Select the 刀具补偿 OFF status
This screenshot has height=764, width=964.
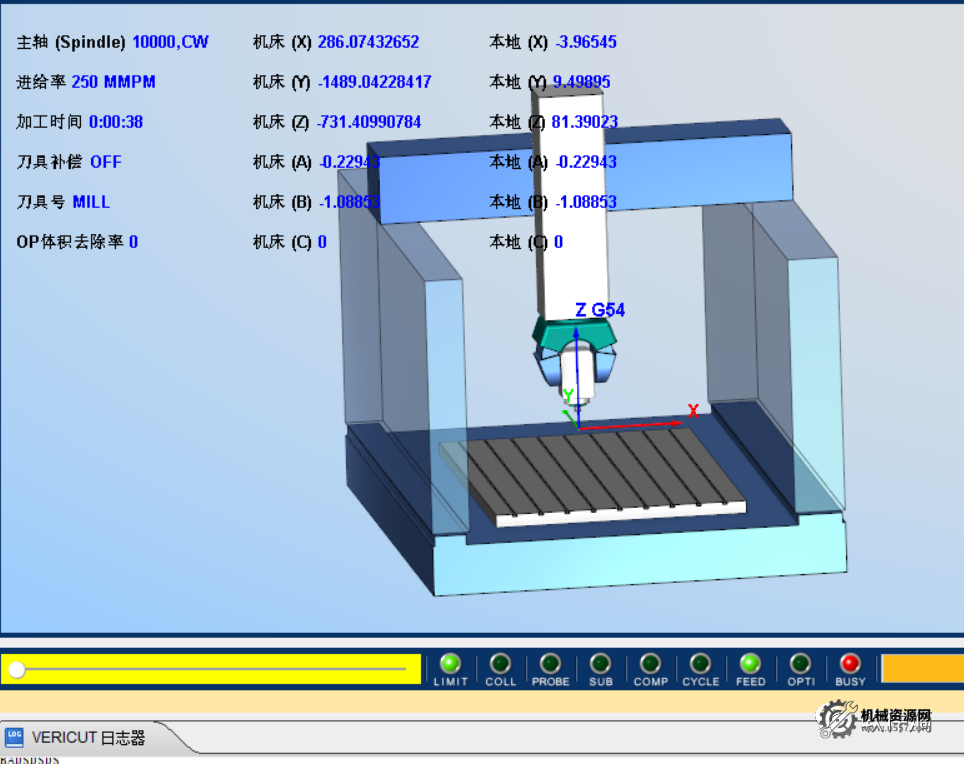105,162
